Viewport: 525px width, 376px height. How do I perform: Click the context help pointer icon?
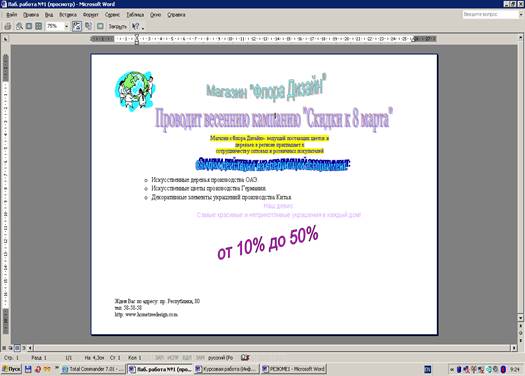(136, 26)
